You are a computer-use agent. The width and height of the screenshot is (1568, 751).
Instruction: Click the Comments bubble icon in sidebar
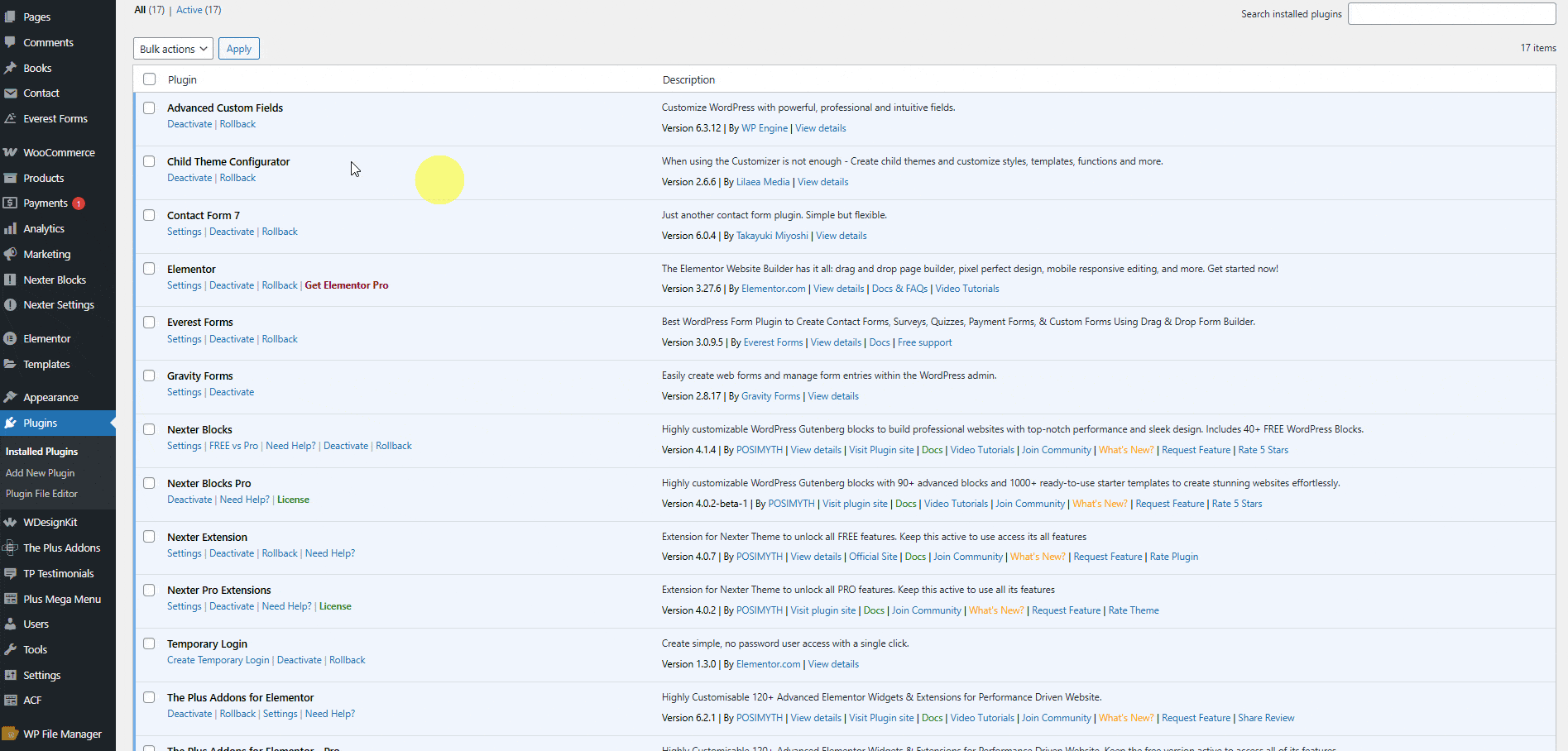(x=10, y=42)
